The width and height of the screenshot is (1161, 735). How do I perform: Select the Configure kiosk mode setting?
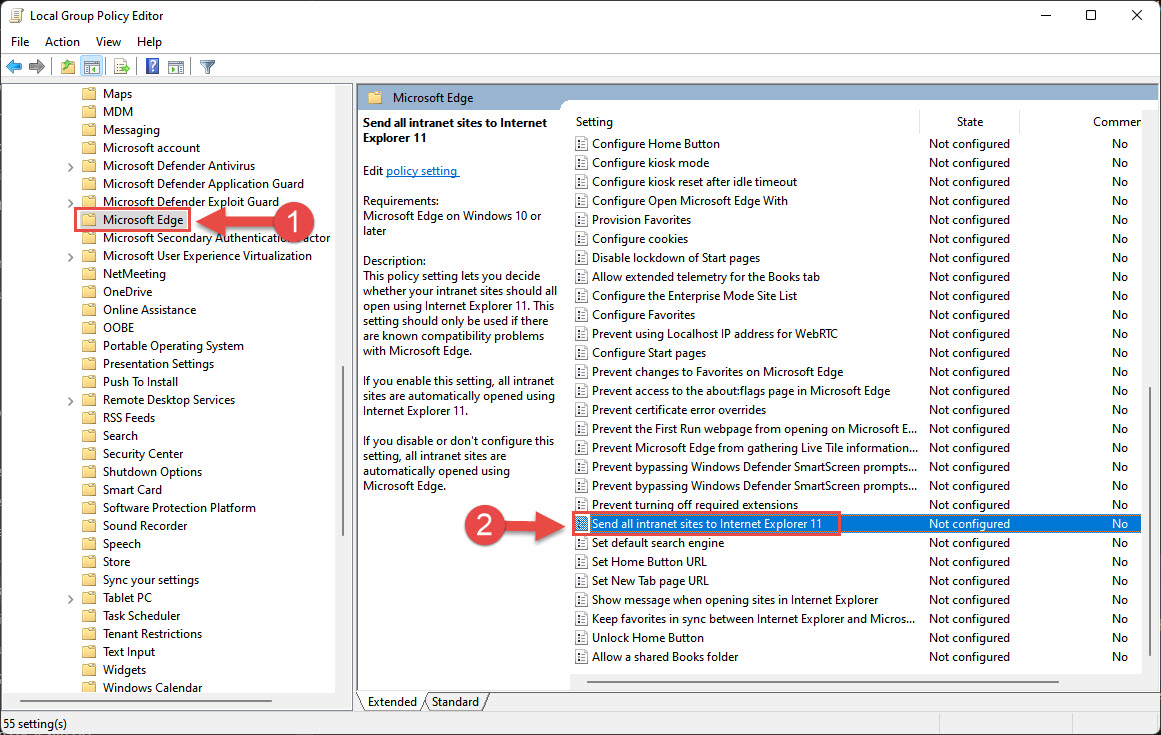[x=650, y=163]
